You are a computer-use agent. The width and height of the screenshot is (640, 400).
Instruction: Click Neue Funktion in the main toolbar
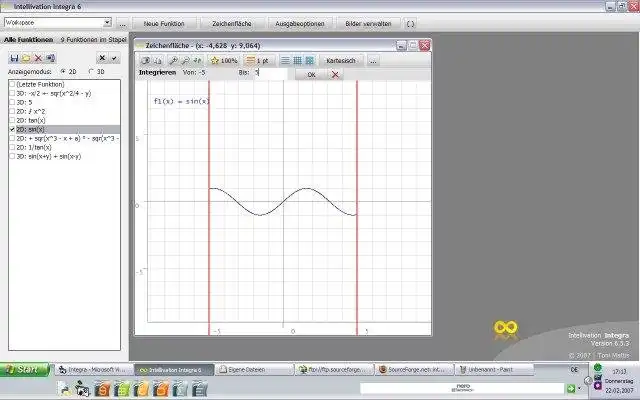click(x=164, y=24)
